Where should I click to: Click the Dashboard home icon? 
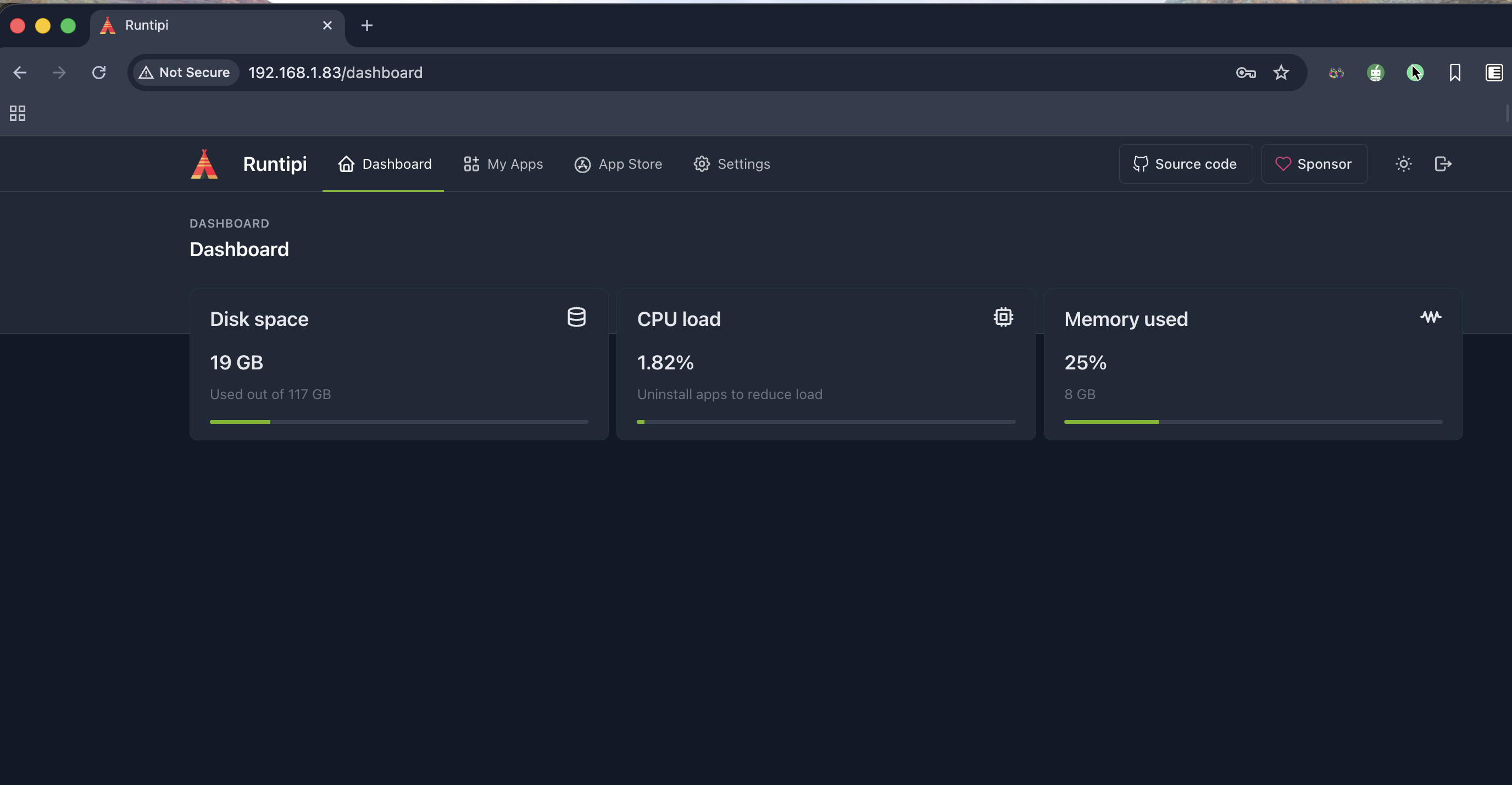346,164
